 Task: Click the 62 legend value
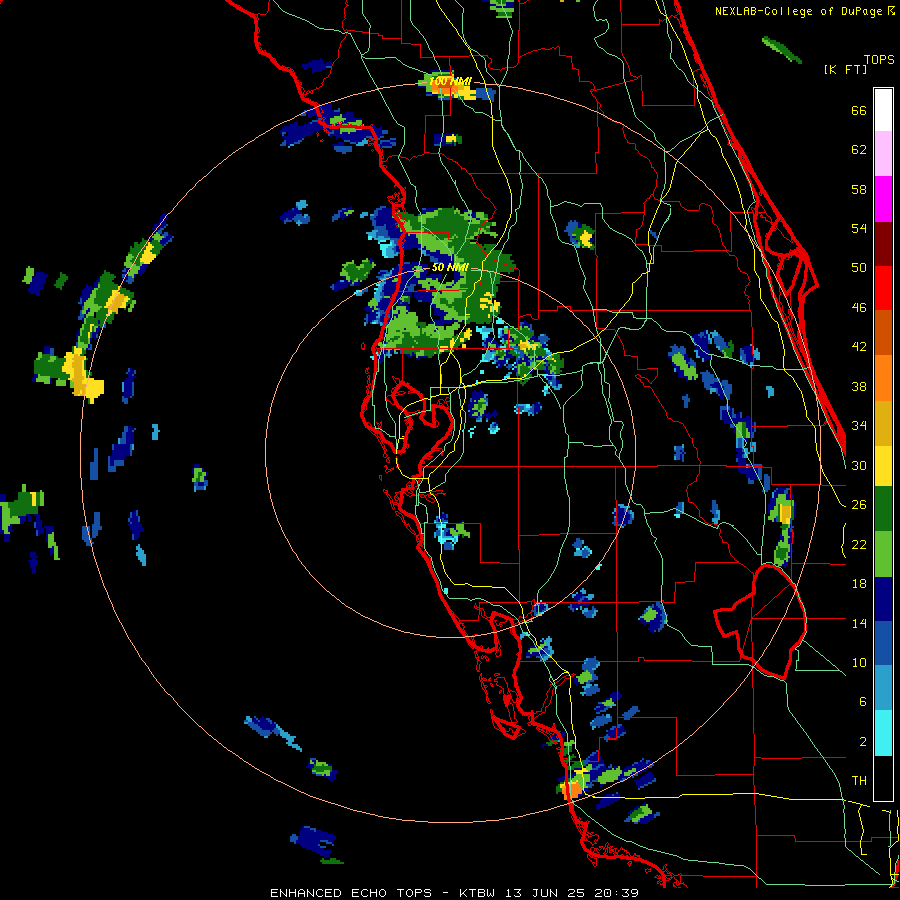coord(859,150)
